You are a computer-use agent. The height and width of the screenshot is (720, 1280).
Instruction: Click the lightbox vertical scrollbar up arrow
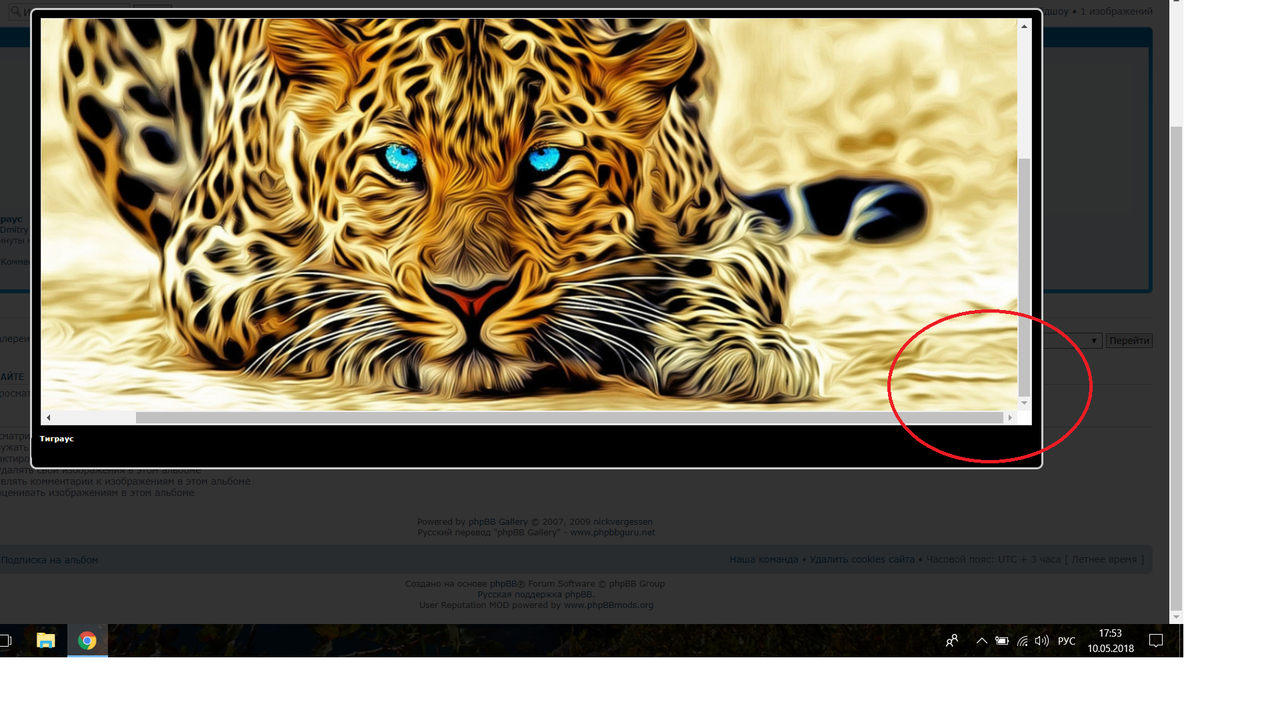coord(1024,26)
